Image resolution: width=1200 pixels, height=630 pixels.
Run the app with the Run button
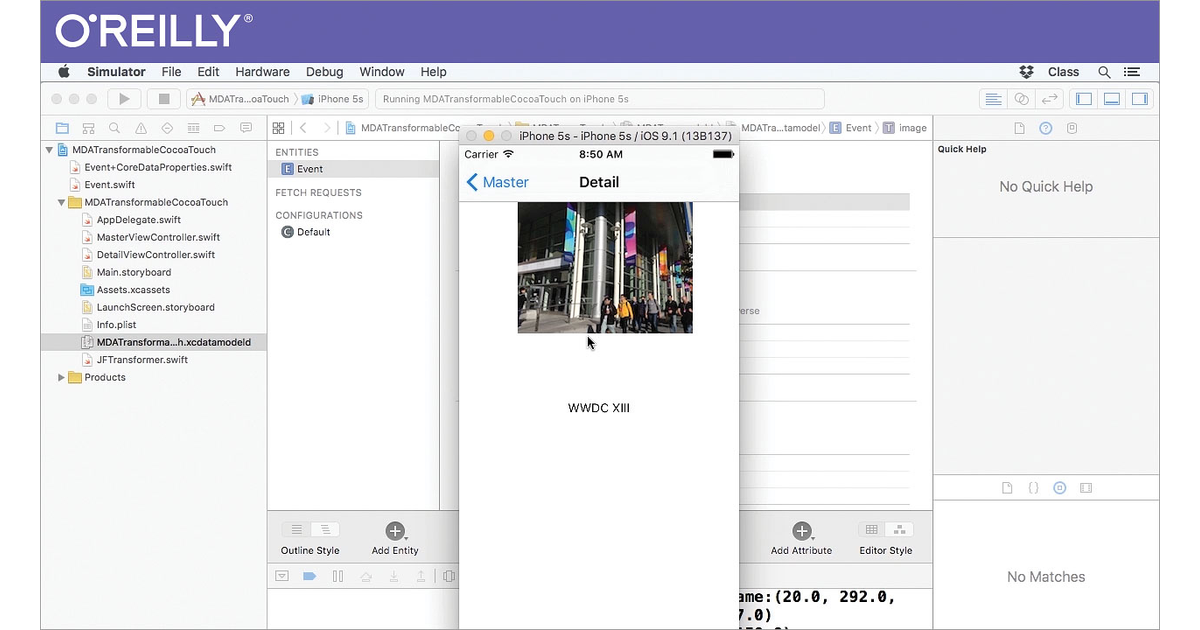coord(122,98)
